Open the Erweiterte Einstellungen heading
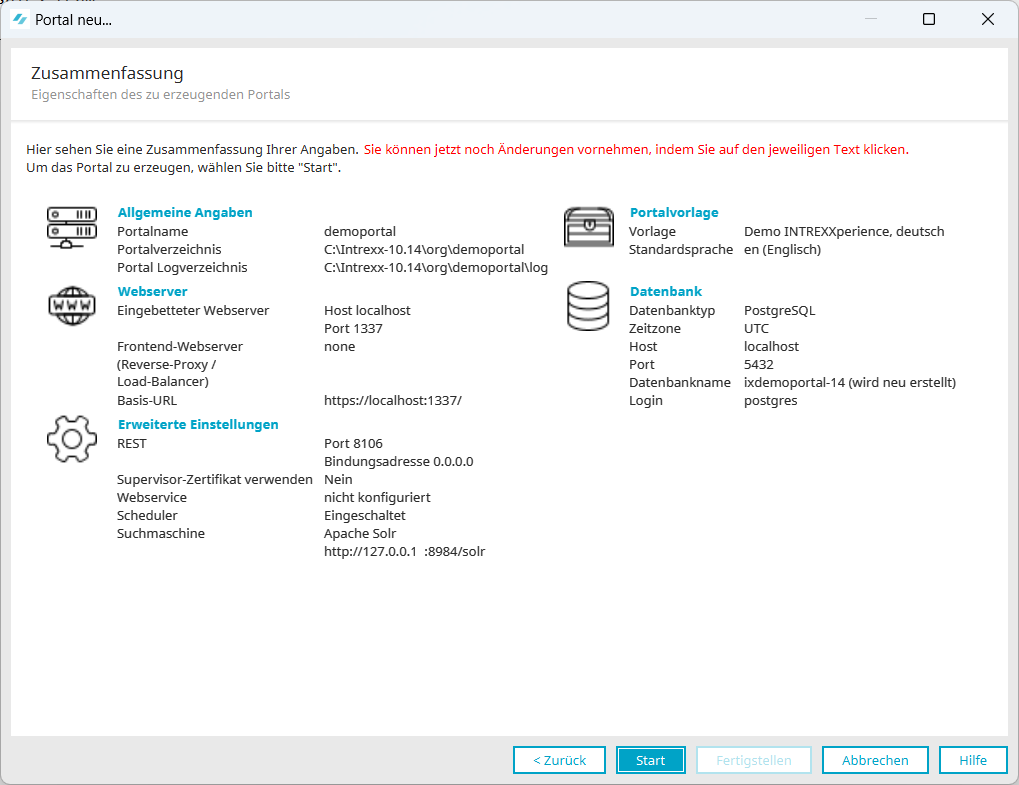Screen dimensions: 1019x785 click(198, 424)
